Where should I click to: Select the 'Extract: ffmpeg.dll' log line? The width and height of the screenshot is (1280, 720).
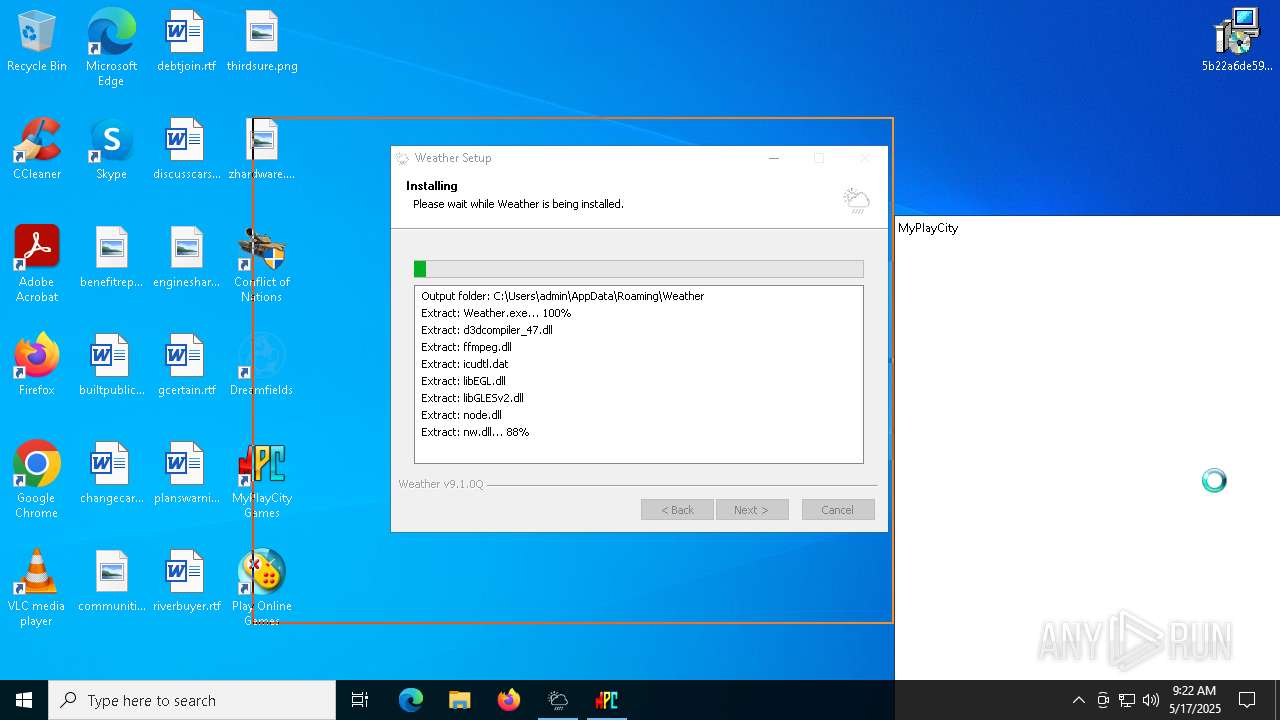tap(466, 347)
